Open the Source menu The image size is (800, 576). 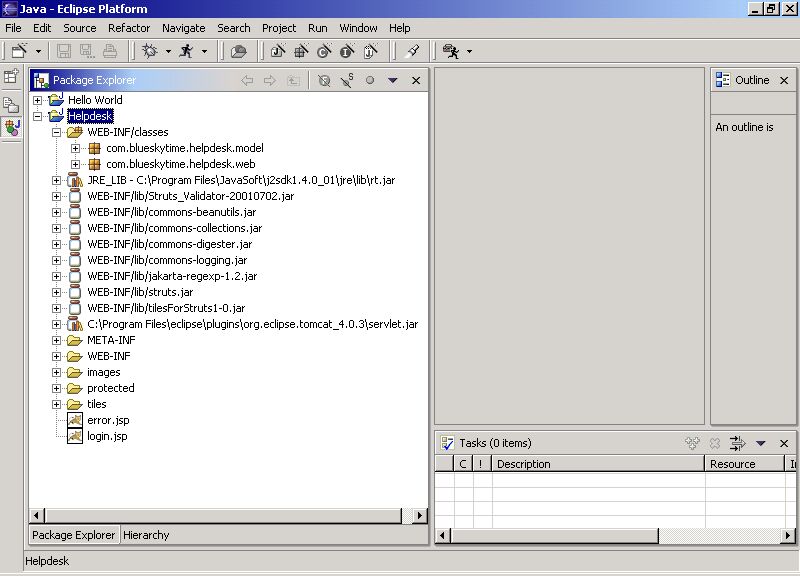80,28
